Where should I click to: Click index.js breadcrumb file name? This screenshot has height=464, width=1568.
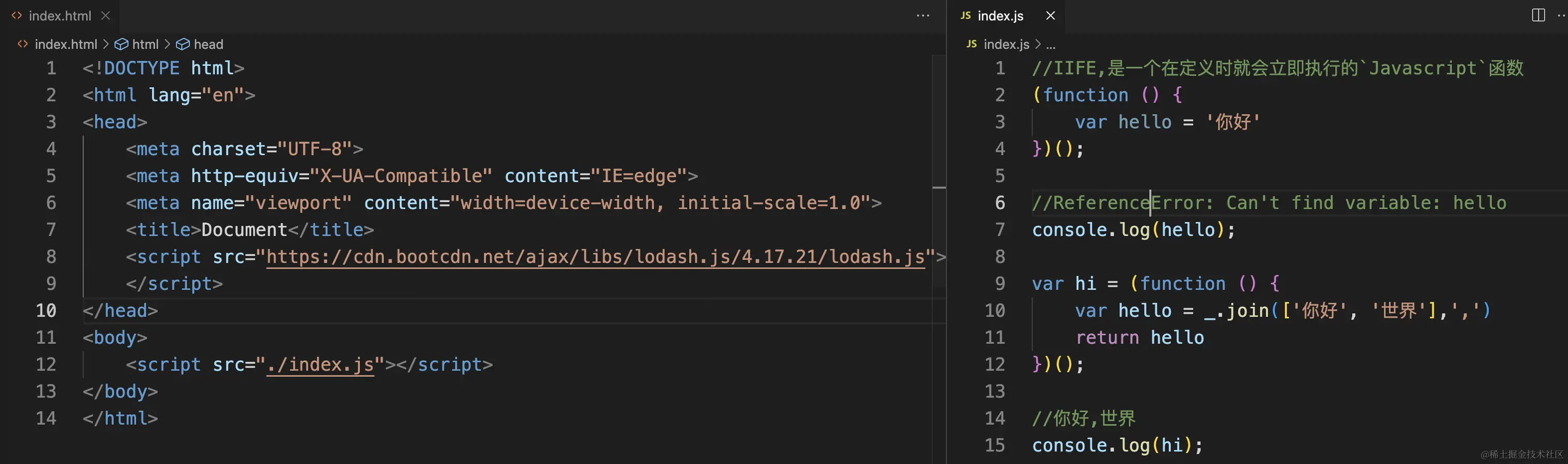[x=1006, y=45]
